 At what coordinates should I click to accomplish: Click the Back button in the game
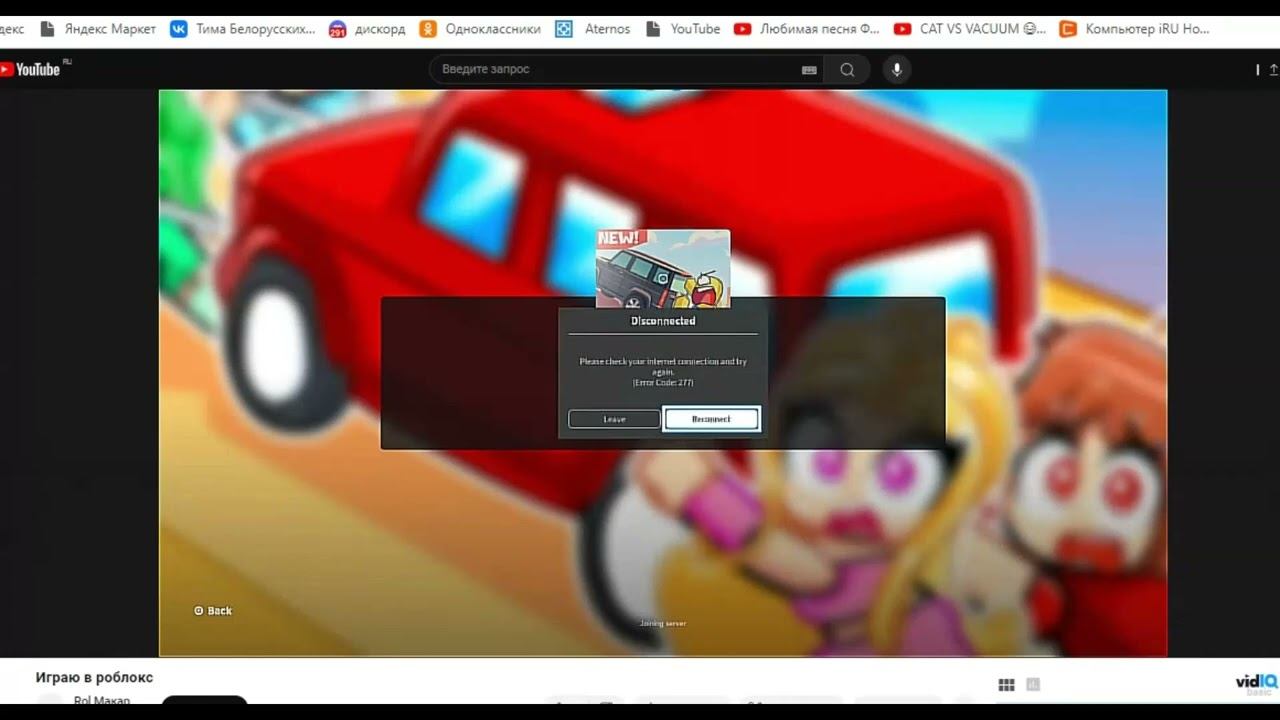[213, 611]
